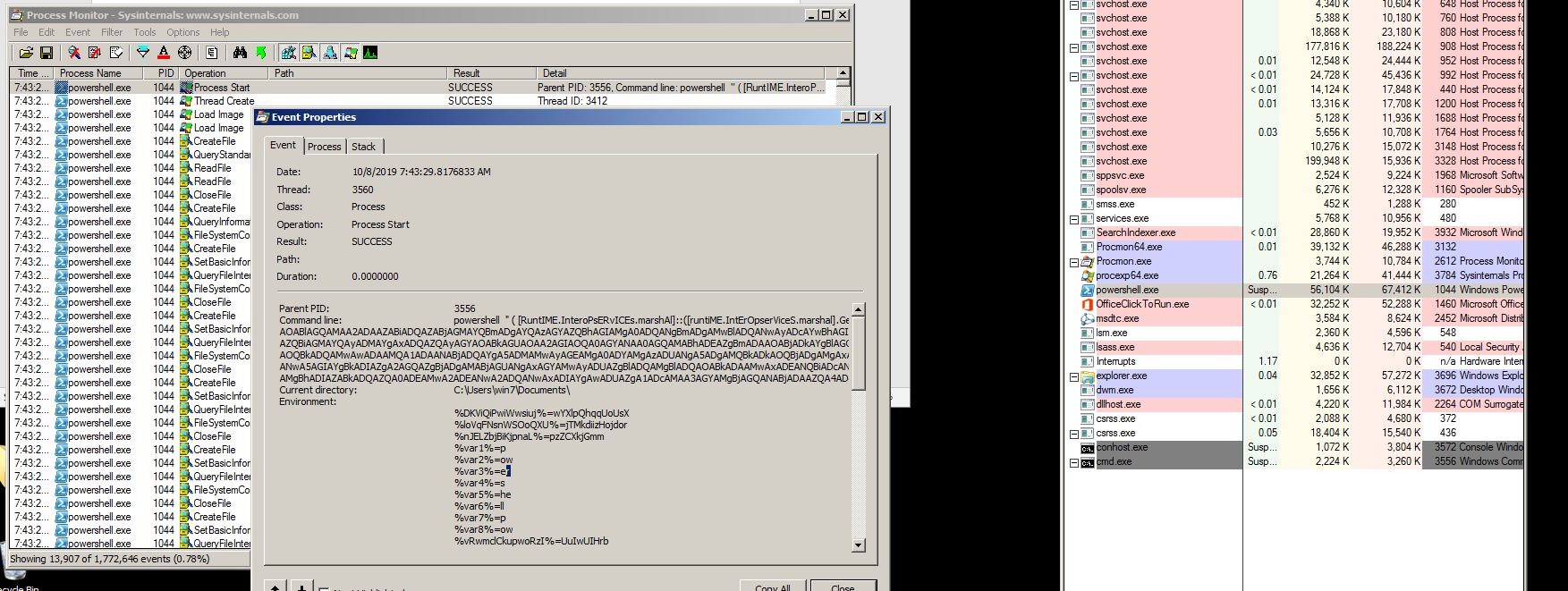
Task: Collapse the explorer.exe tree node in Process Explorer
Action: (x=1074, y=376)
